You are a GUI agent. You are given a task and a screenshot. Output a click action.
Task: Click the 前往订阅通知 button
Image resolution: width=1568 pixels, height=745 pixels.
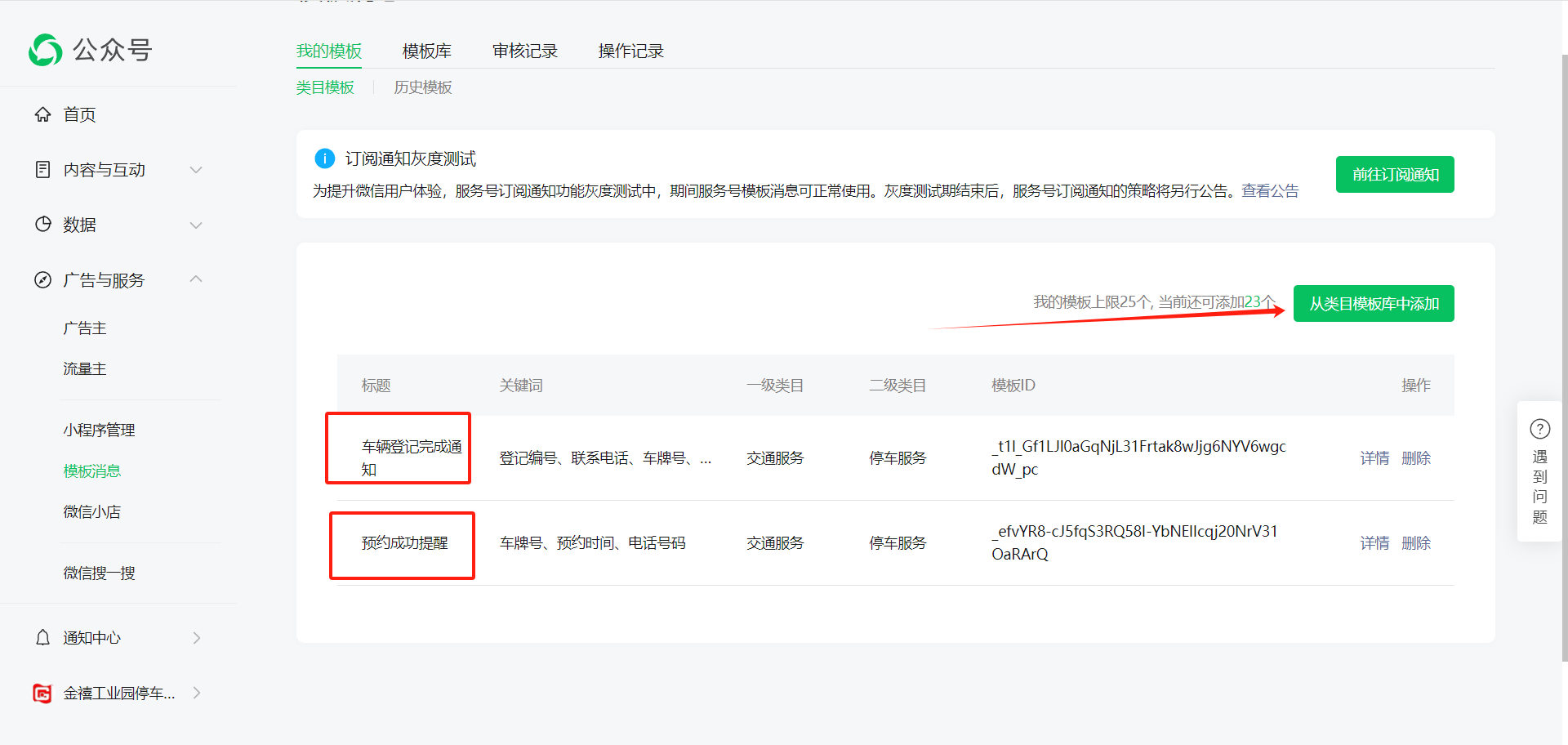[1395, 174]
